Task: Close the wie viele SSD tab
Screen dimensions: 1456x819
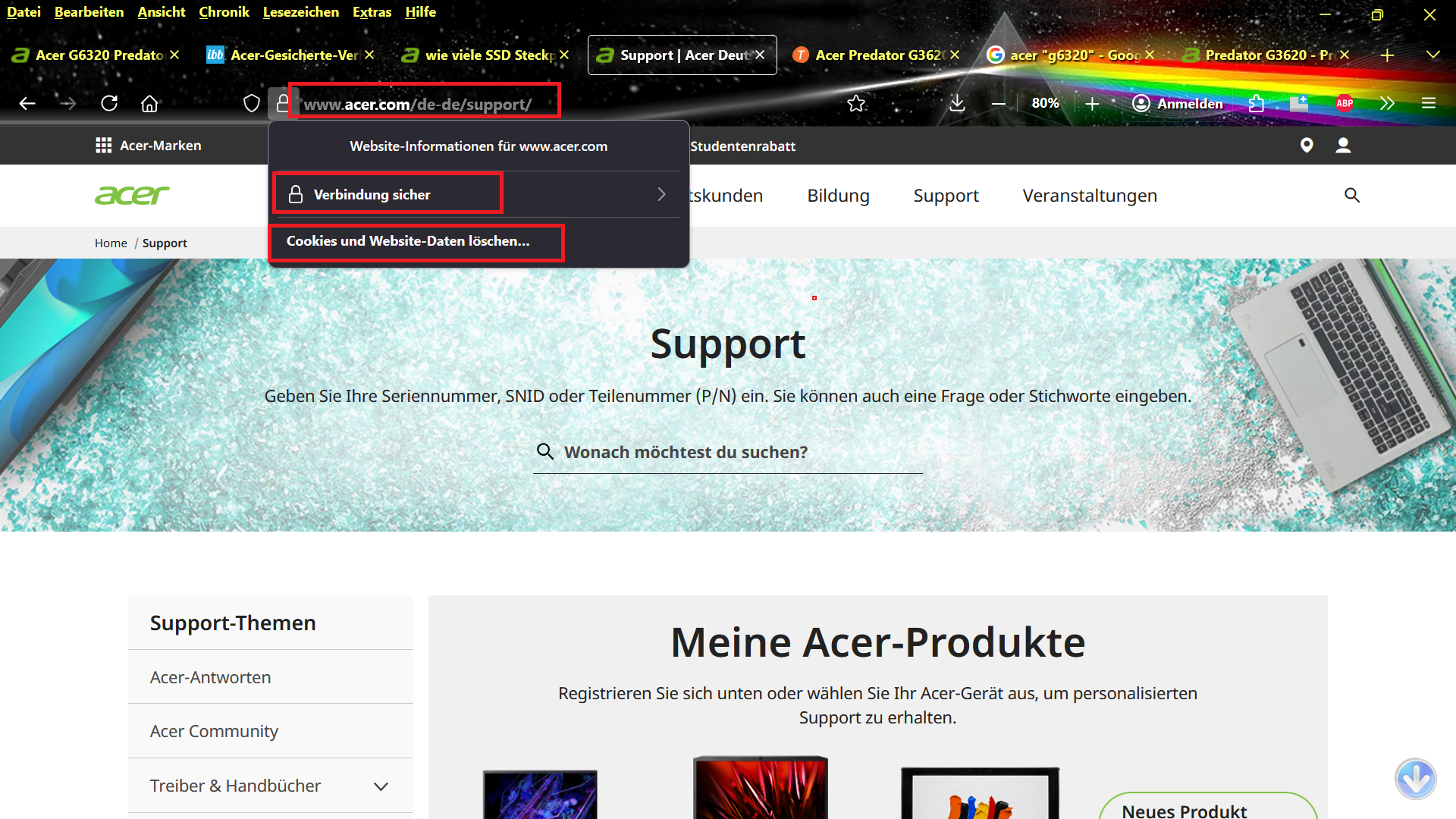Action: [x=564, y=55]
